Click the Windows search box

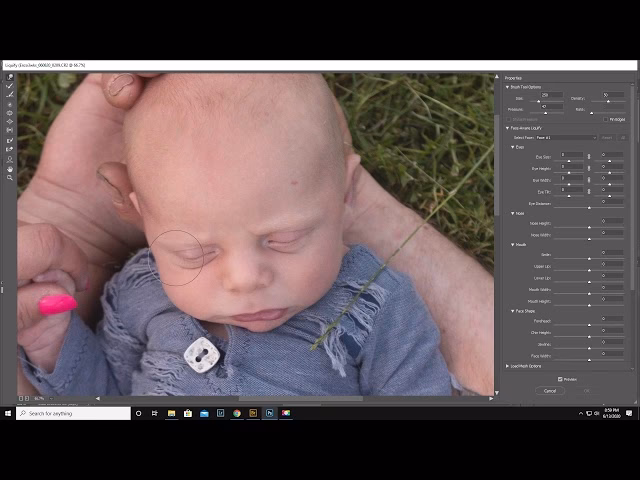point(73,413)
